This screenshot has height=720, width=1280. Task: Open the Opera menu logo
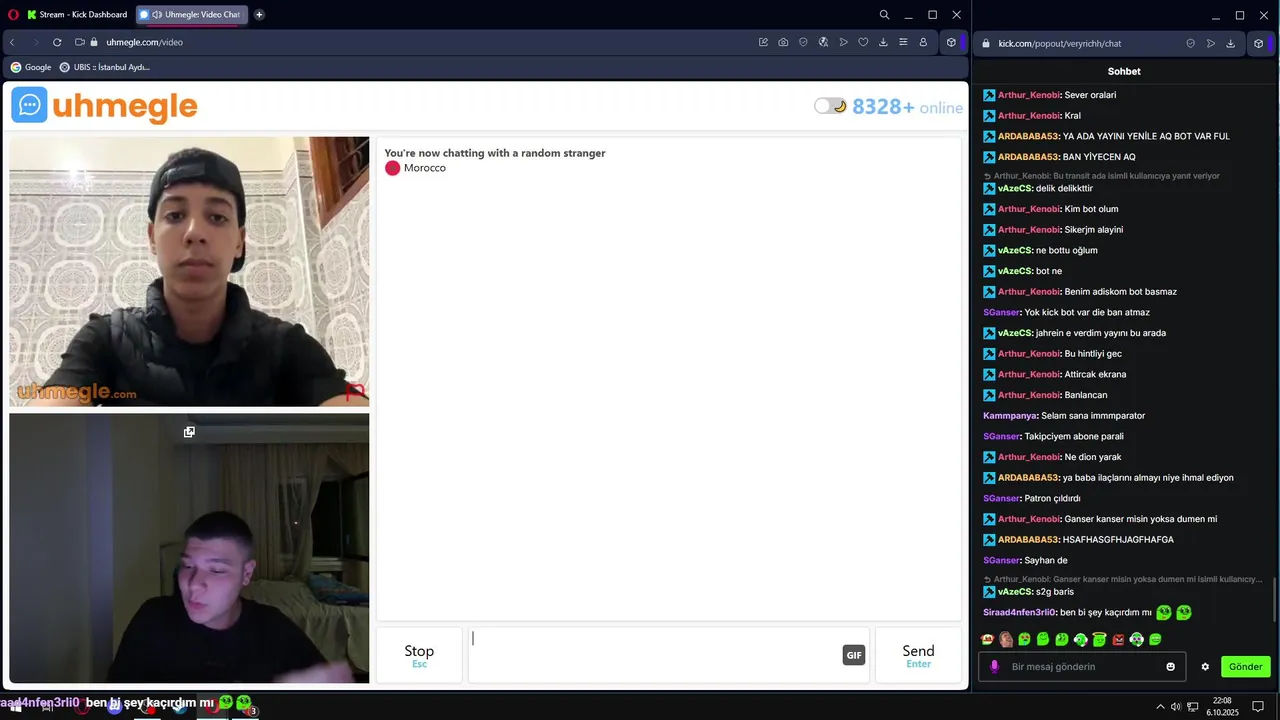point(13,15)
